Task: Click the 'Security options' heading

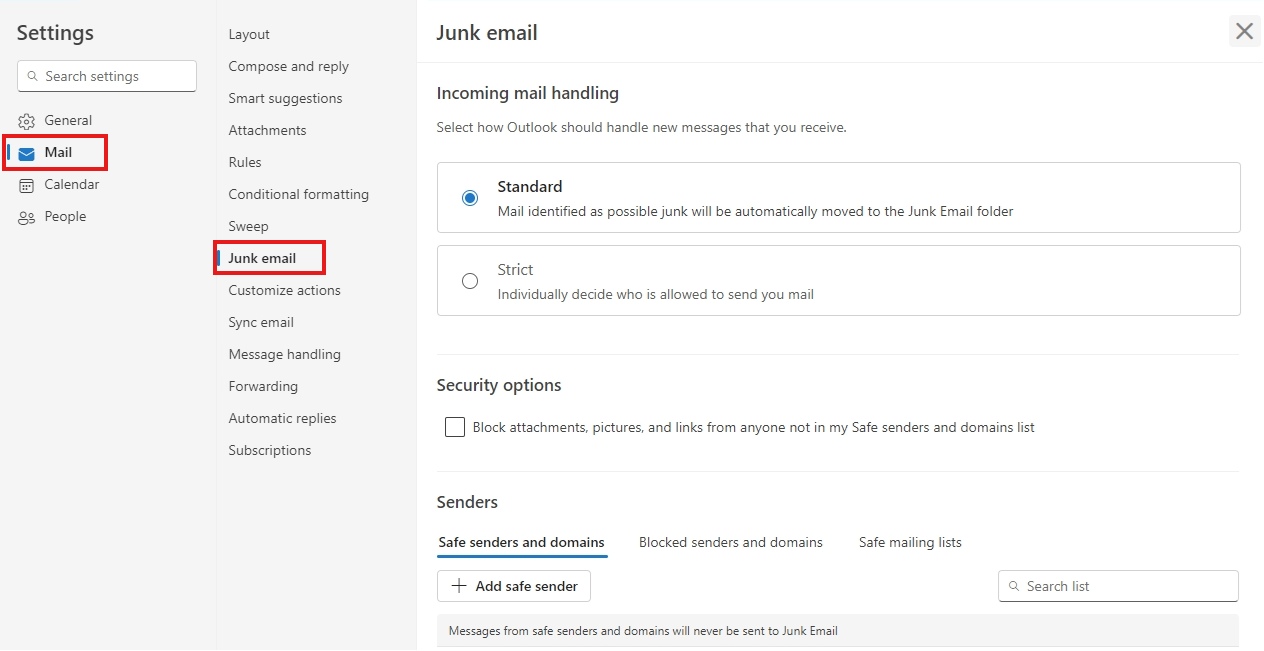Action: pyautogui.click(x=499, y=385)
